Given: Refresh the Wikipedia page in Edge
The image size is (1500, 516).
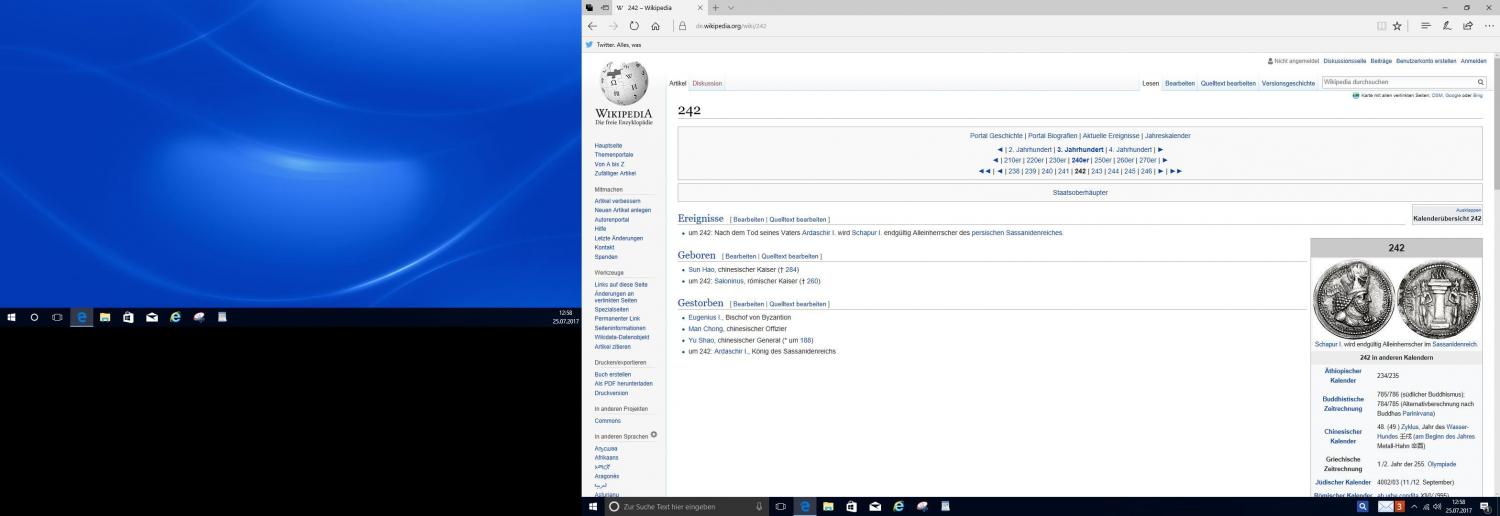Looking at the screenshot, I should [x=634, y=26].
